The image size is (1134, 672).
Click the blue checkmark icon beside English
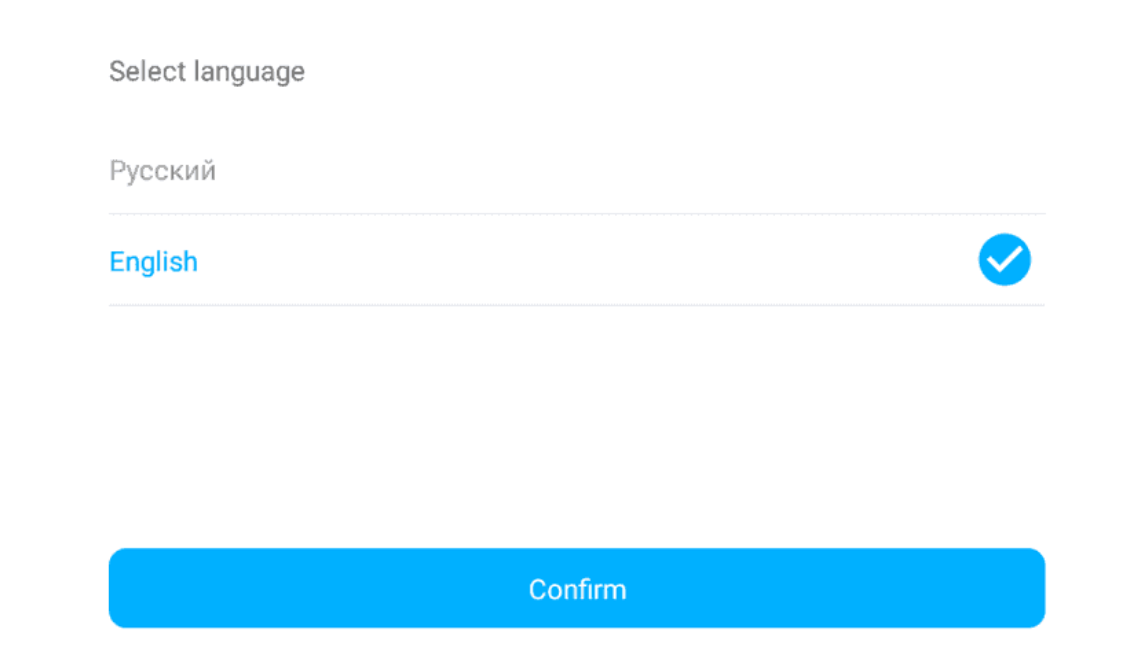(x=1005, y=260)
